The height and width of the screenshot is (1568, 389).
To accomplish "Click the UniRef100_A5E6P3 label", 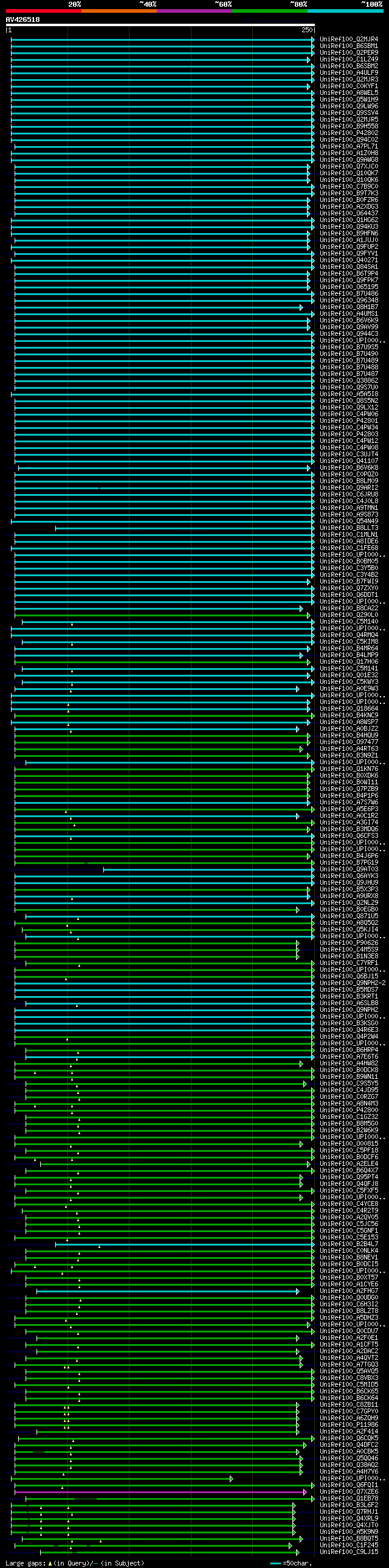I will (349, 810).
